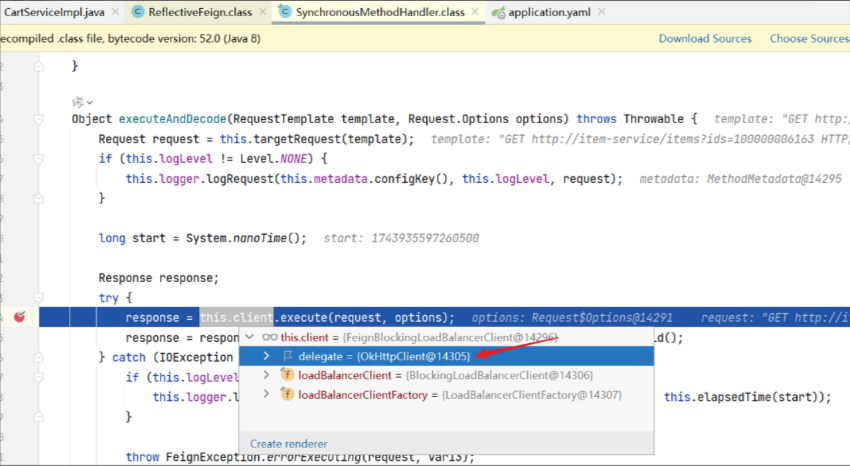This screenshot has width=850, height=466.
Task: Click the field icon beside loadBalancerClientFactory
Action: tap(287, 394)
